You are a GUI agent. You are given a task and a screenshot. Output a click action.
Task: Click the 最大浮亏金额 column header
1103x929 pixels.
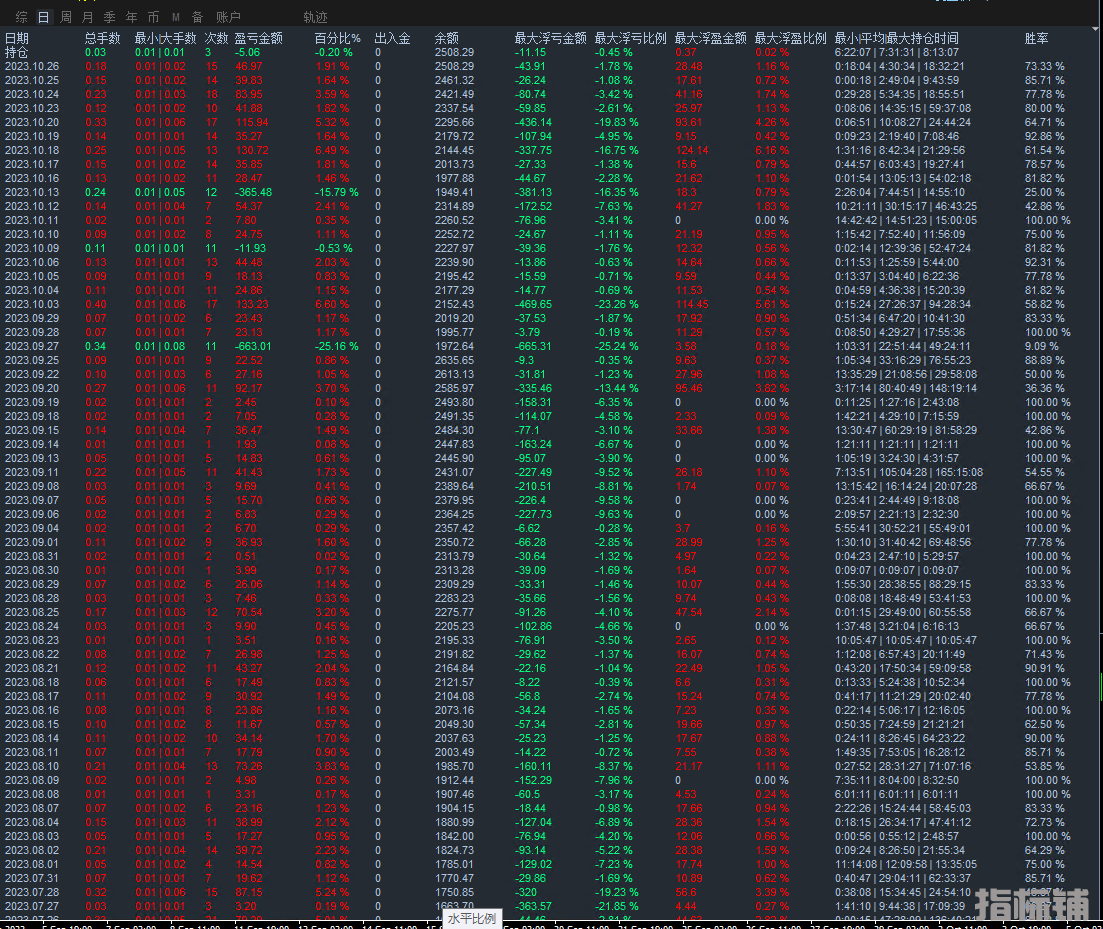pyautogui.click(x=550, y=38)
